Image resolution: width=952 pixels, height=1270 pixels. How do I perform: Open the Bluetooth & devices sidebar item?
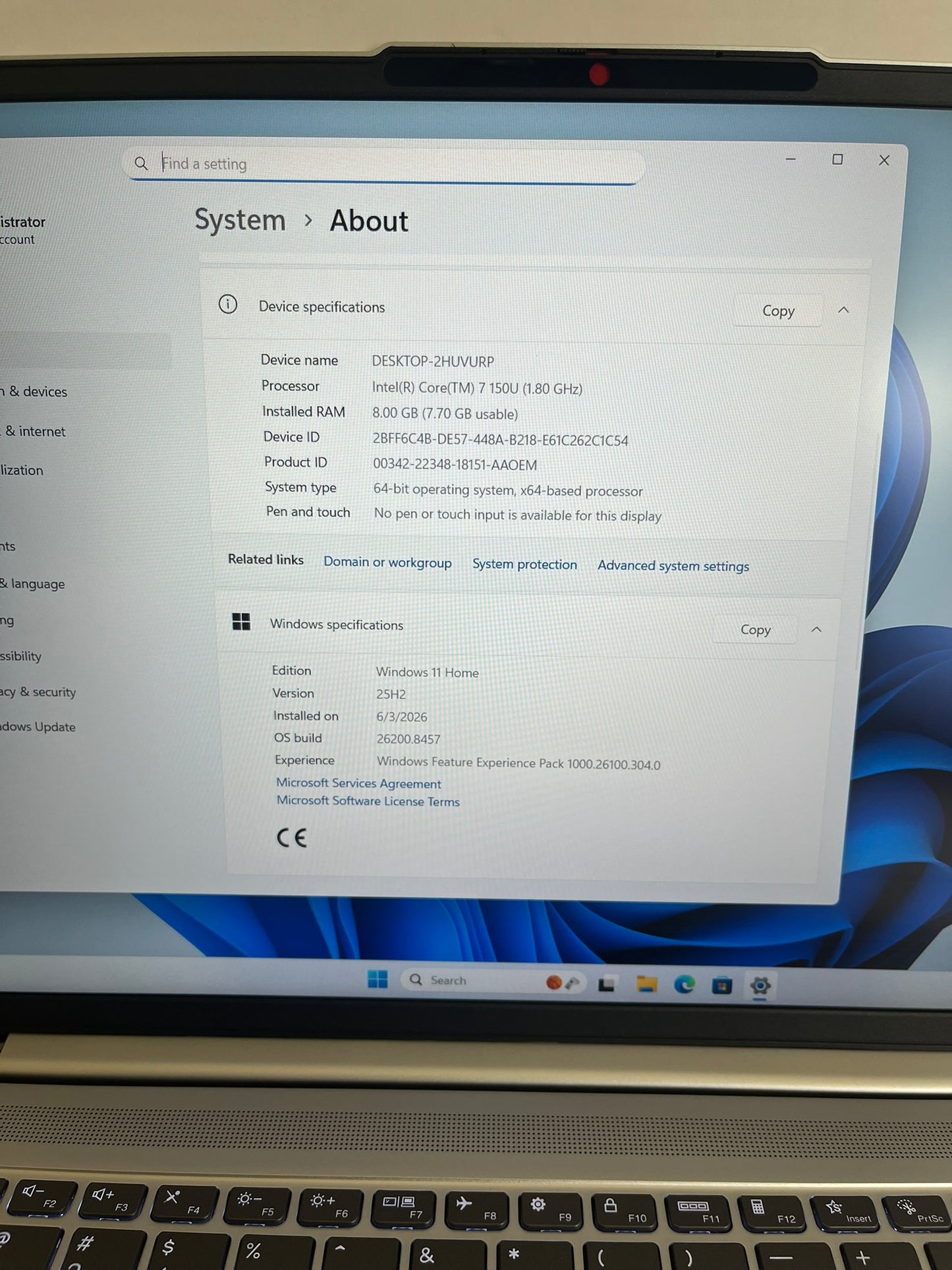[x=34, y=391]
